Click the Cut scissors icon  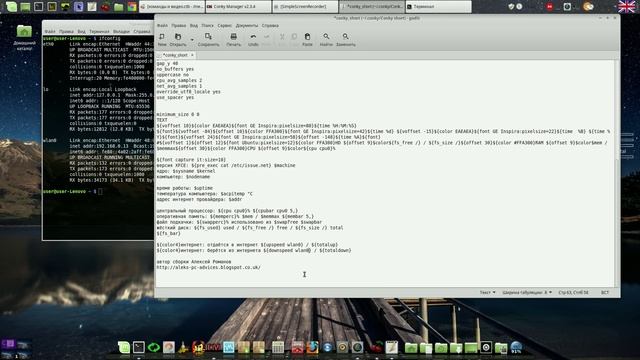coord(282,37)
